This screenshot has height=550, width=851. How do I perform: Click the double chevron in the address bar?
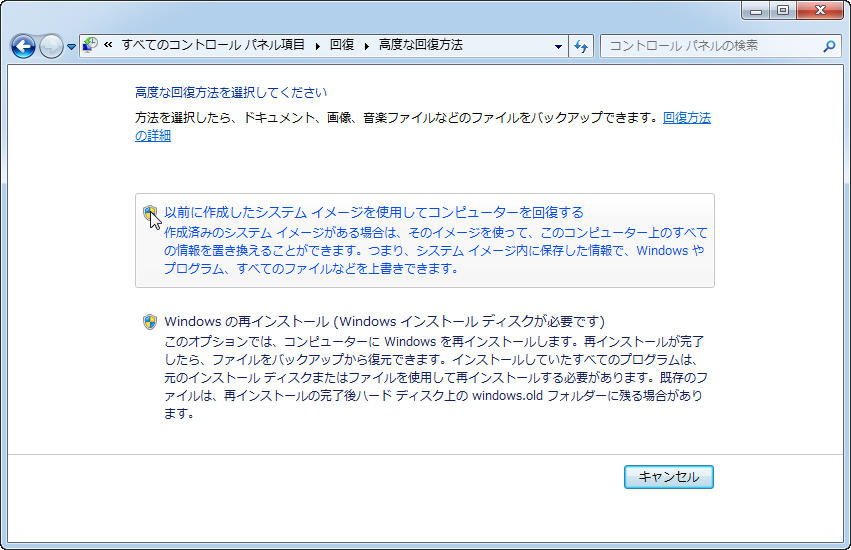tap(108, 45)
